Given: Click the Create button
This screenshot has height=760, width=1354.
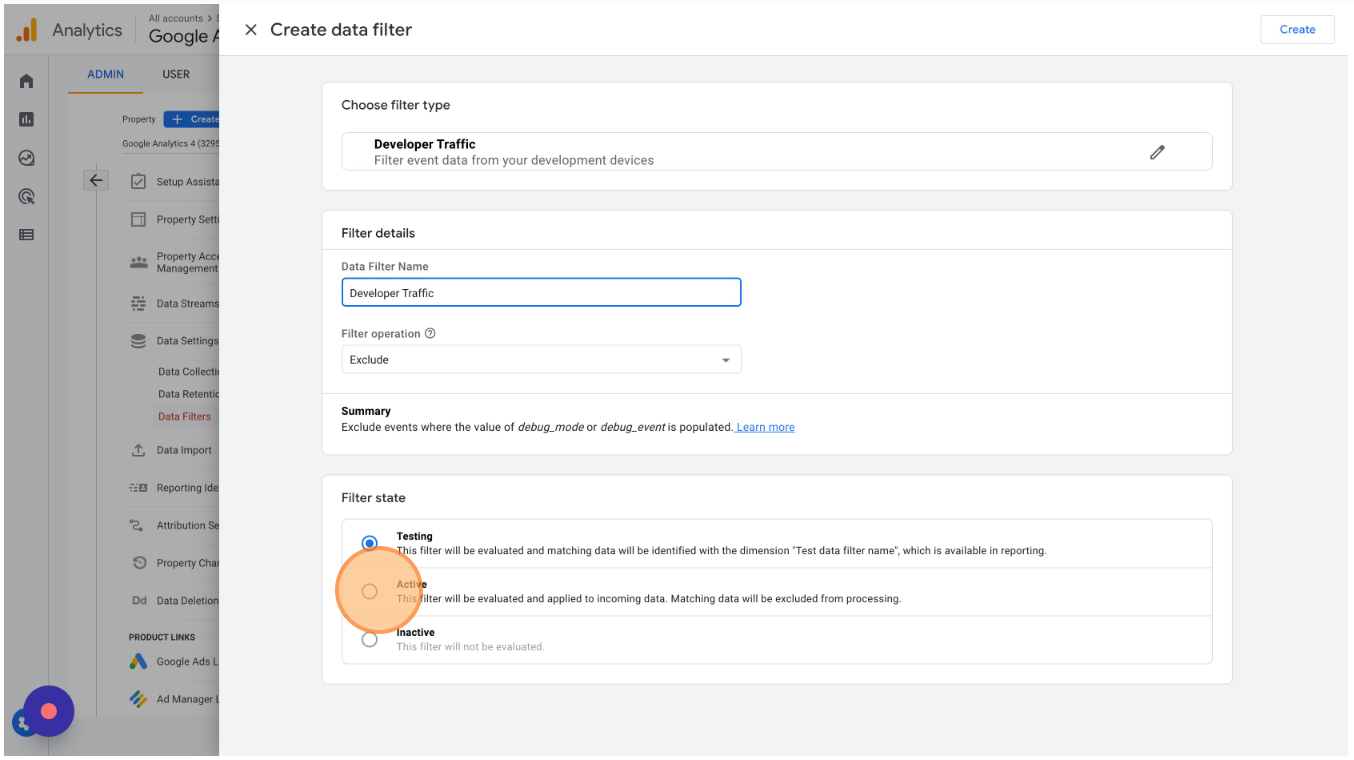Looking at the screenshot, I should tap(1297, 30).
